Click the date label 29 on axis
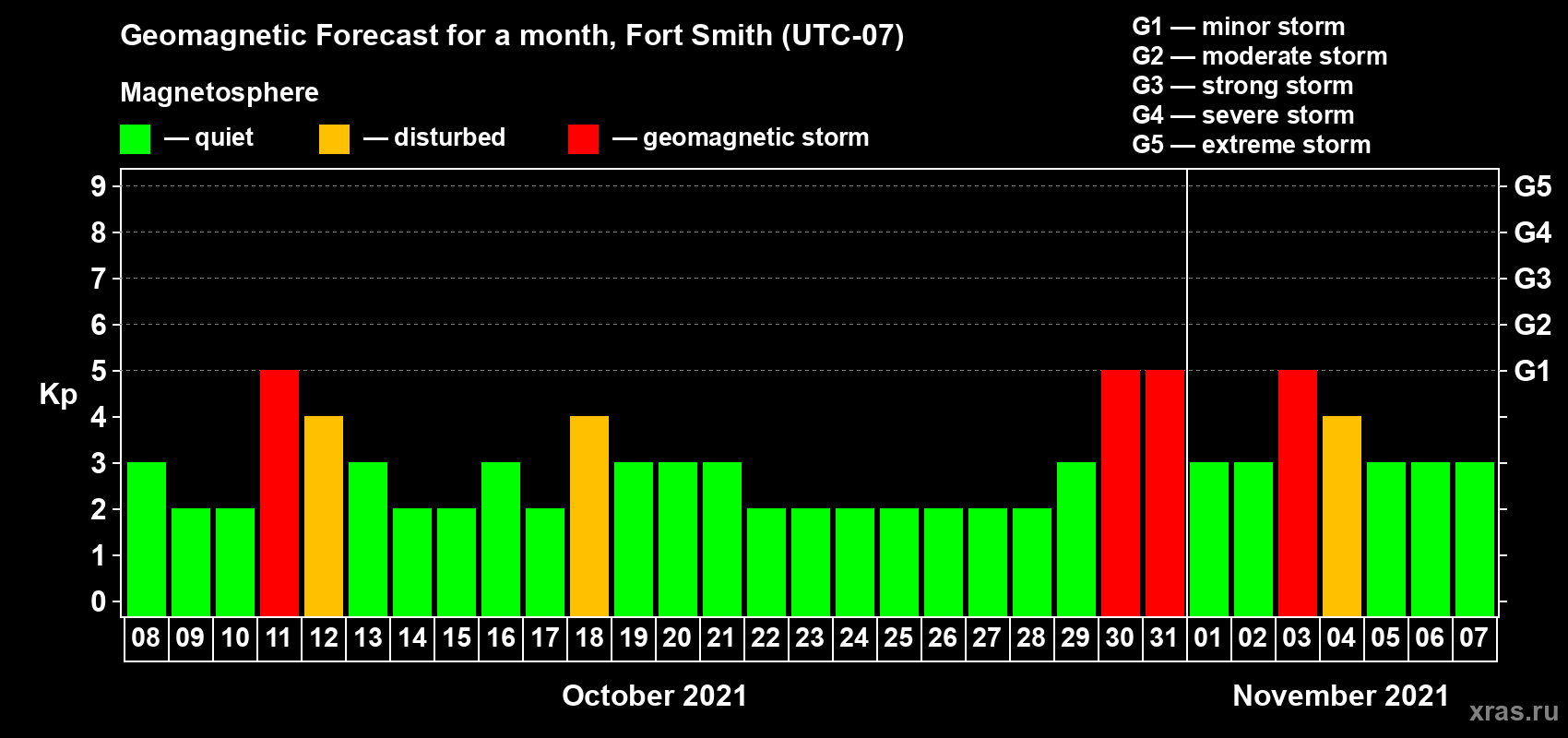1568x738 pixels. point(1075,638)
